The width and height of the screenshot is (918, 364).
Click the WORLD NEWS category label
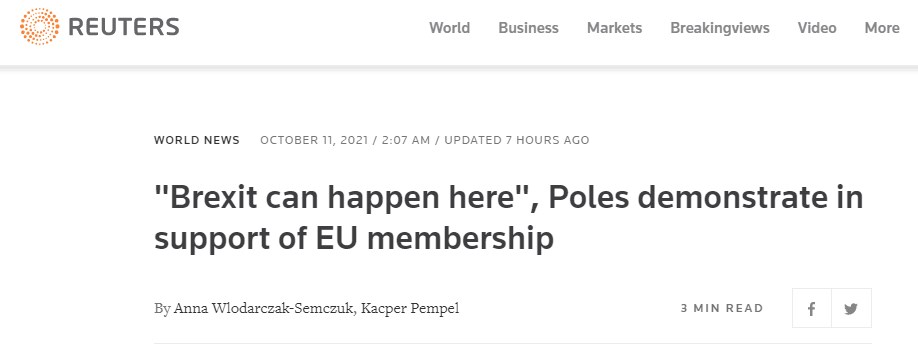[197, 140]
